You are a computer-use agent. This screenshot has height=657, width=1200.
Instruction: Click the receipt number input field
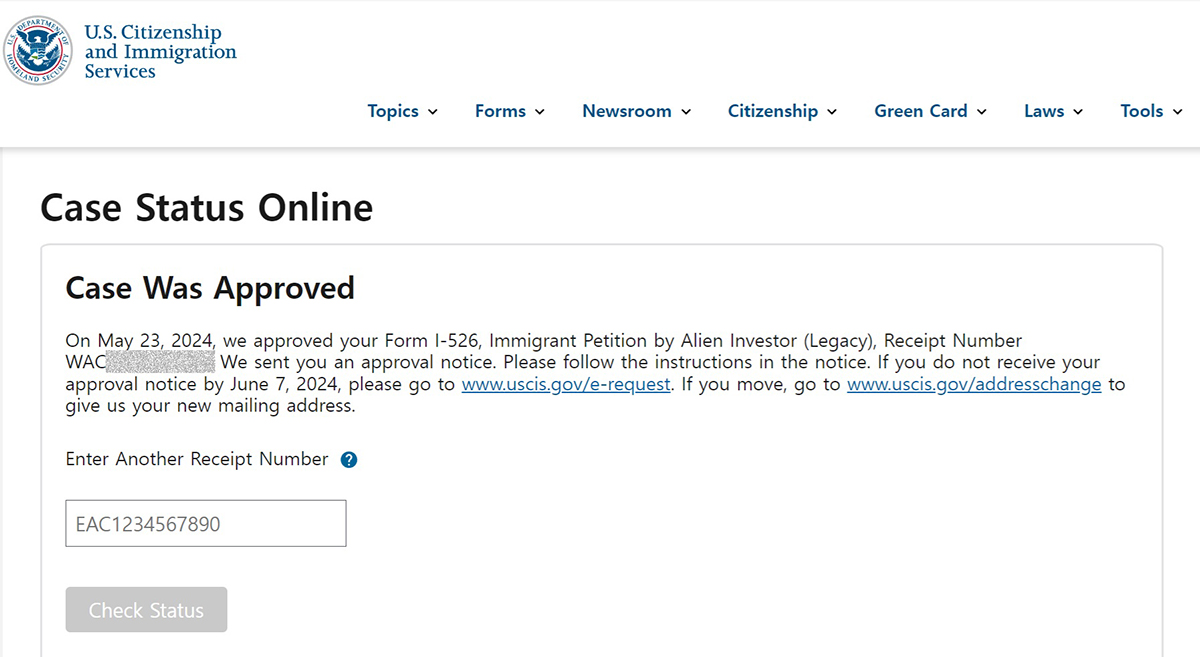[x=206, y=524]
